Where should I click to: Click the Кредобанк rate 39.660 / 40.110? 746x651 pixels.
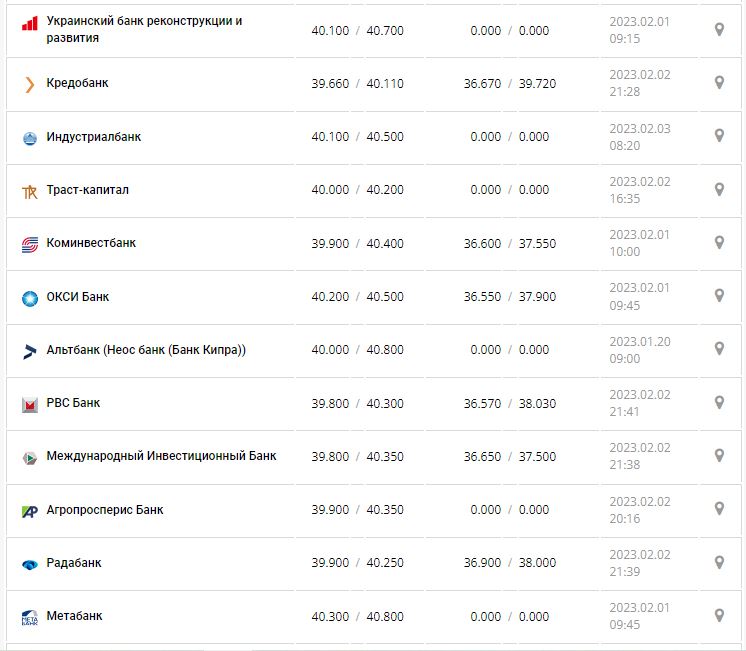[357, 84]
